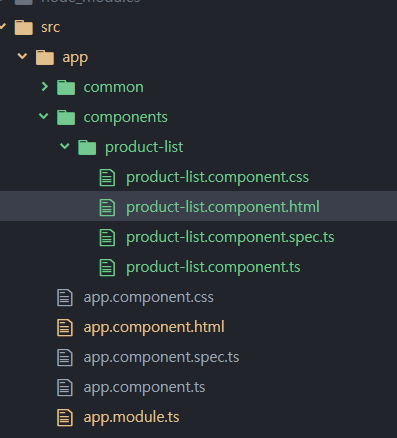Viewport: 397px width, 438px height.
Task: Select the common folder label
Action: click(114, 87)
